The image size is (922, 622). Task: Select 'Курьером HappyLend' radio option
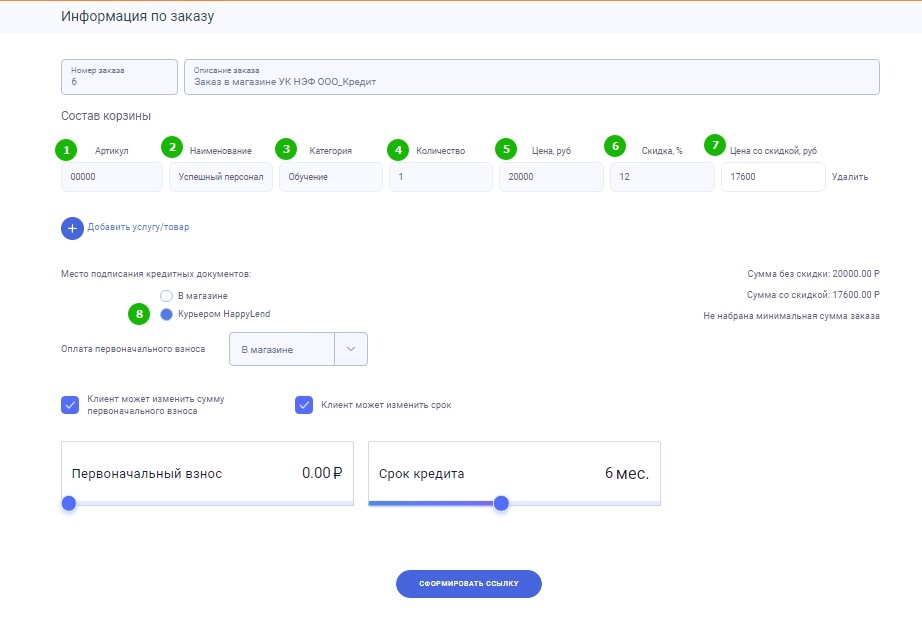coord(166,314)
